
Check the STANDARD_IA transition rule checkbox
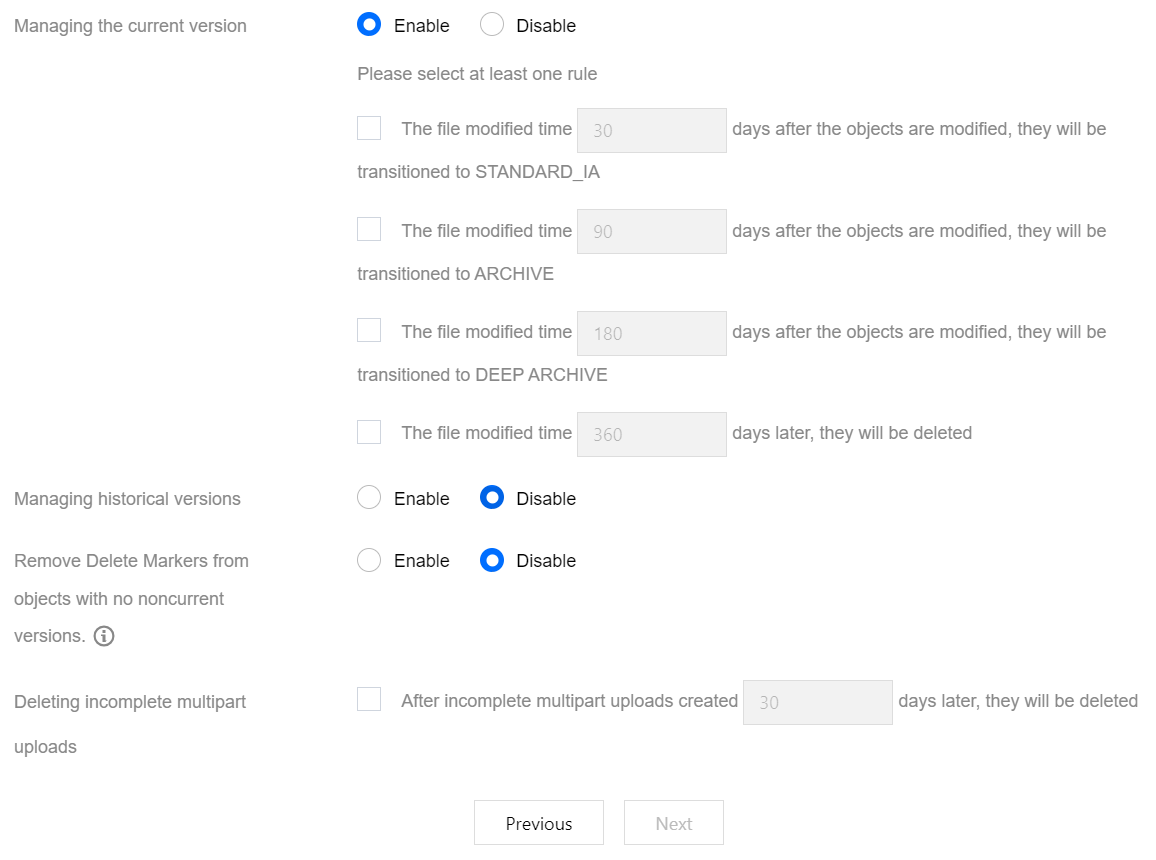369,128
